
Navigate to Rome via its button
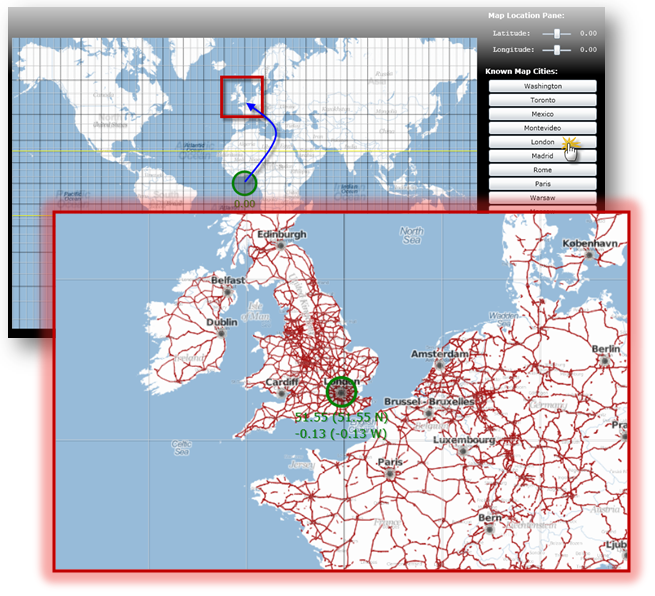tap(543, 170)
